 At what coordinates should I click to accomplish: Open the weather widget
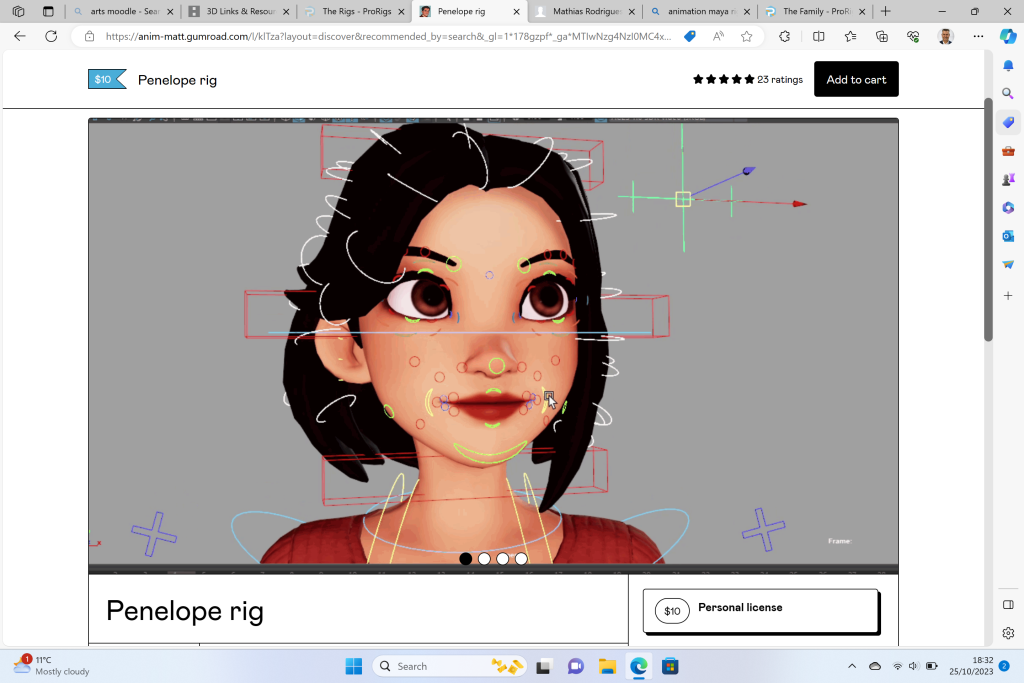click(x=52, y=665)
